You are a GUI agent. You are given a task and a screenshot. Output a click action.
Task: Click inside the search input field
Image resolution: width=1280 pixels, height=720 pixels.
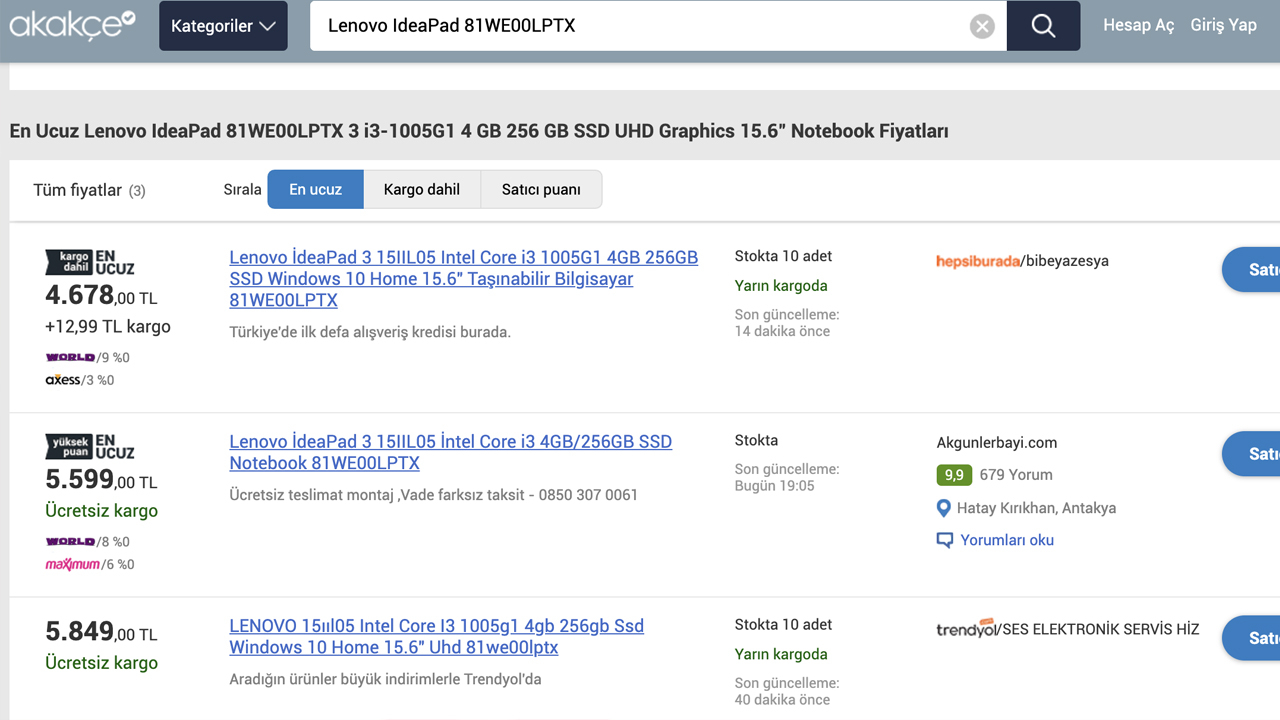[x=640, y=26]
